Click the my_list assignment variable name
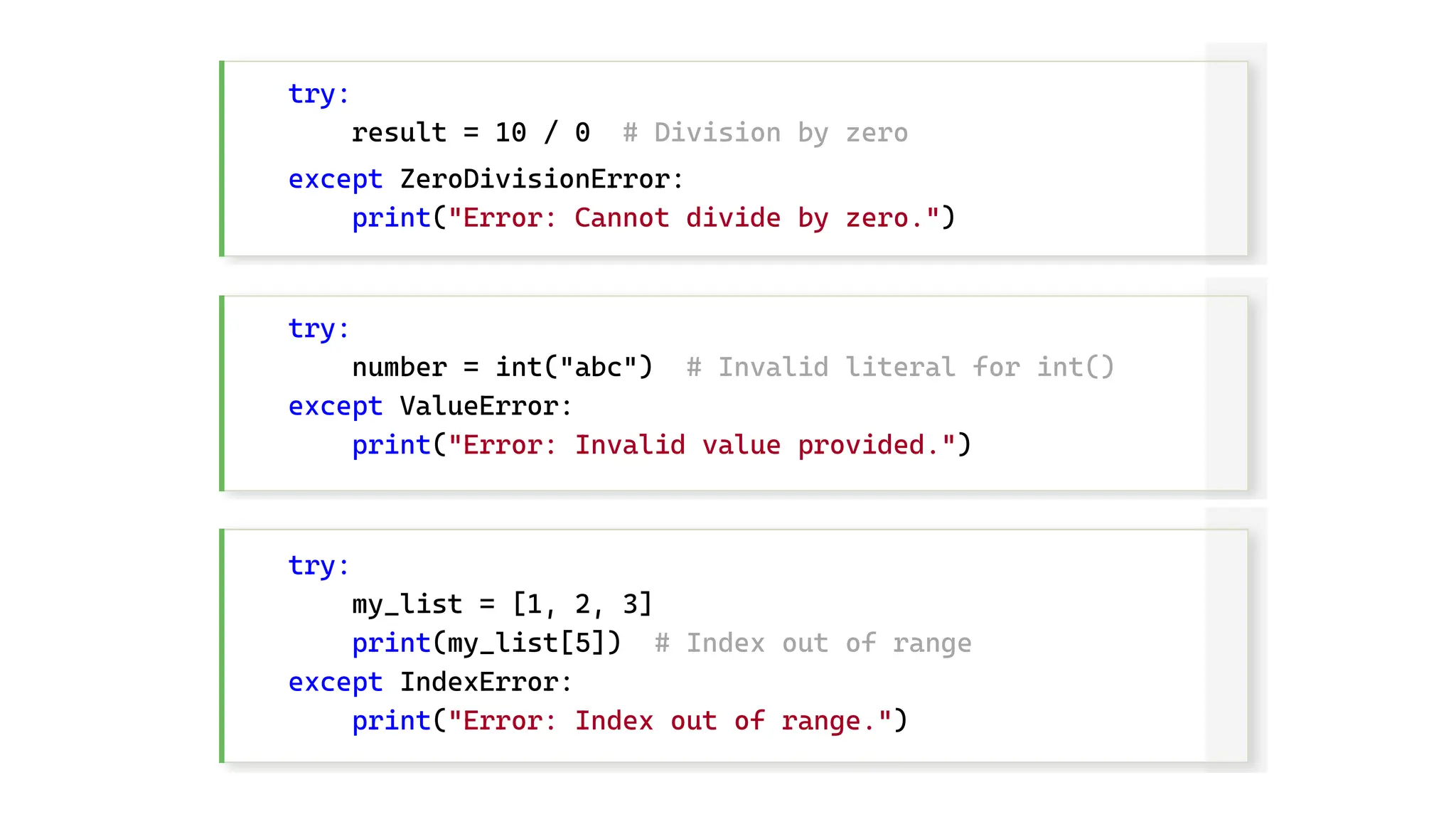Viewport: 1456px width, 819px height. [x=407, y=604]
